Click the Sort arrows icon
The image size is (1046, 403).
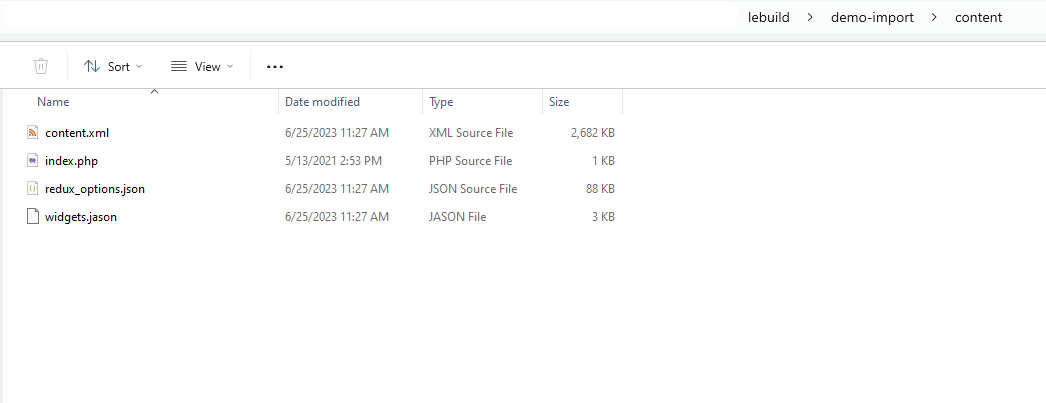click(92, 66)
